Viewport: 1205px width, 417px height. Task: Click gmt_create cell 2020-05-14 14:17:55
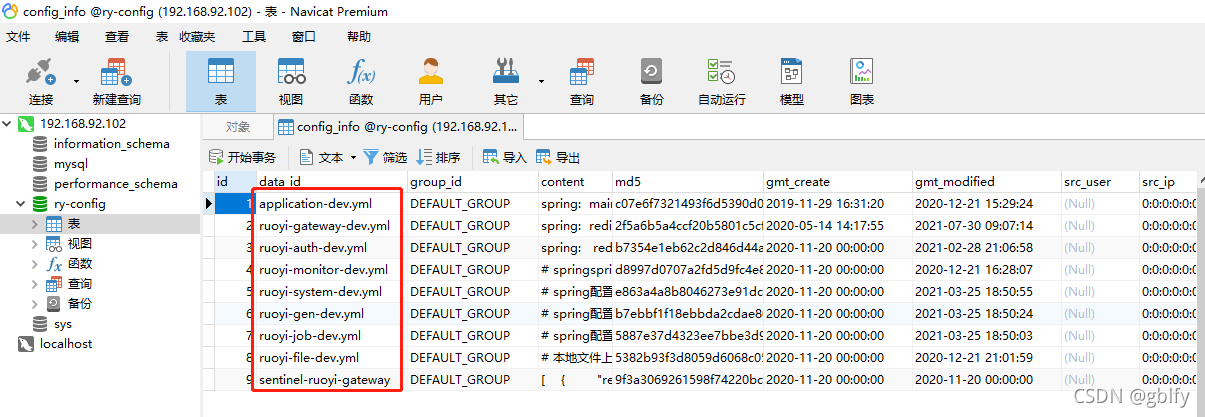tap(838, 225)
